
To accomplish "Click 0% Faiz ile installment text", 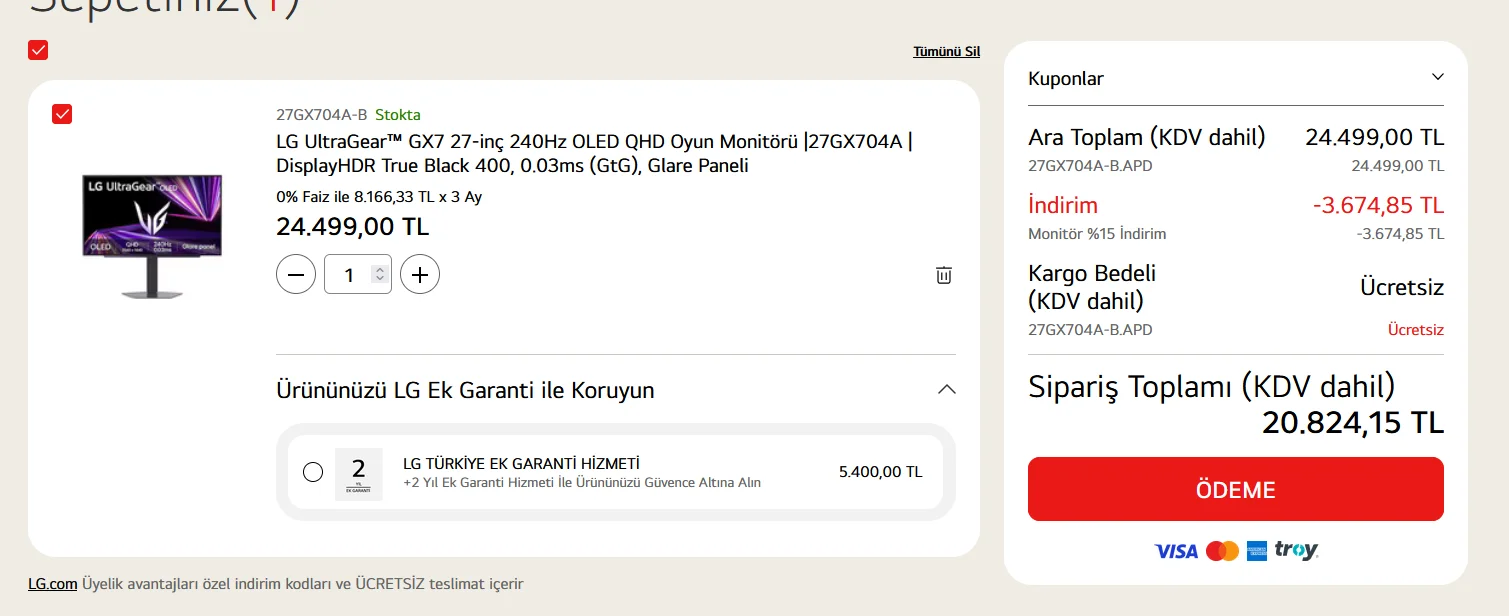I will pyautogui.click(x=379, y=197).
